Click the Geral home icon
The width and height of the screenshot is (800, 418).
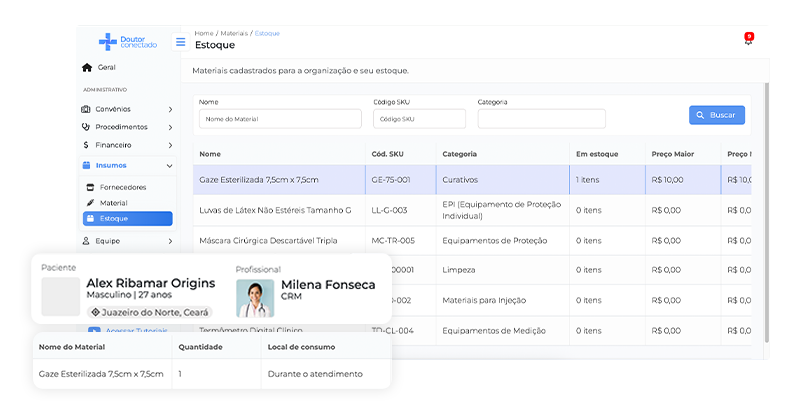87,67
